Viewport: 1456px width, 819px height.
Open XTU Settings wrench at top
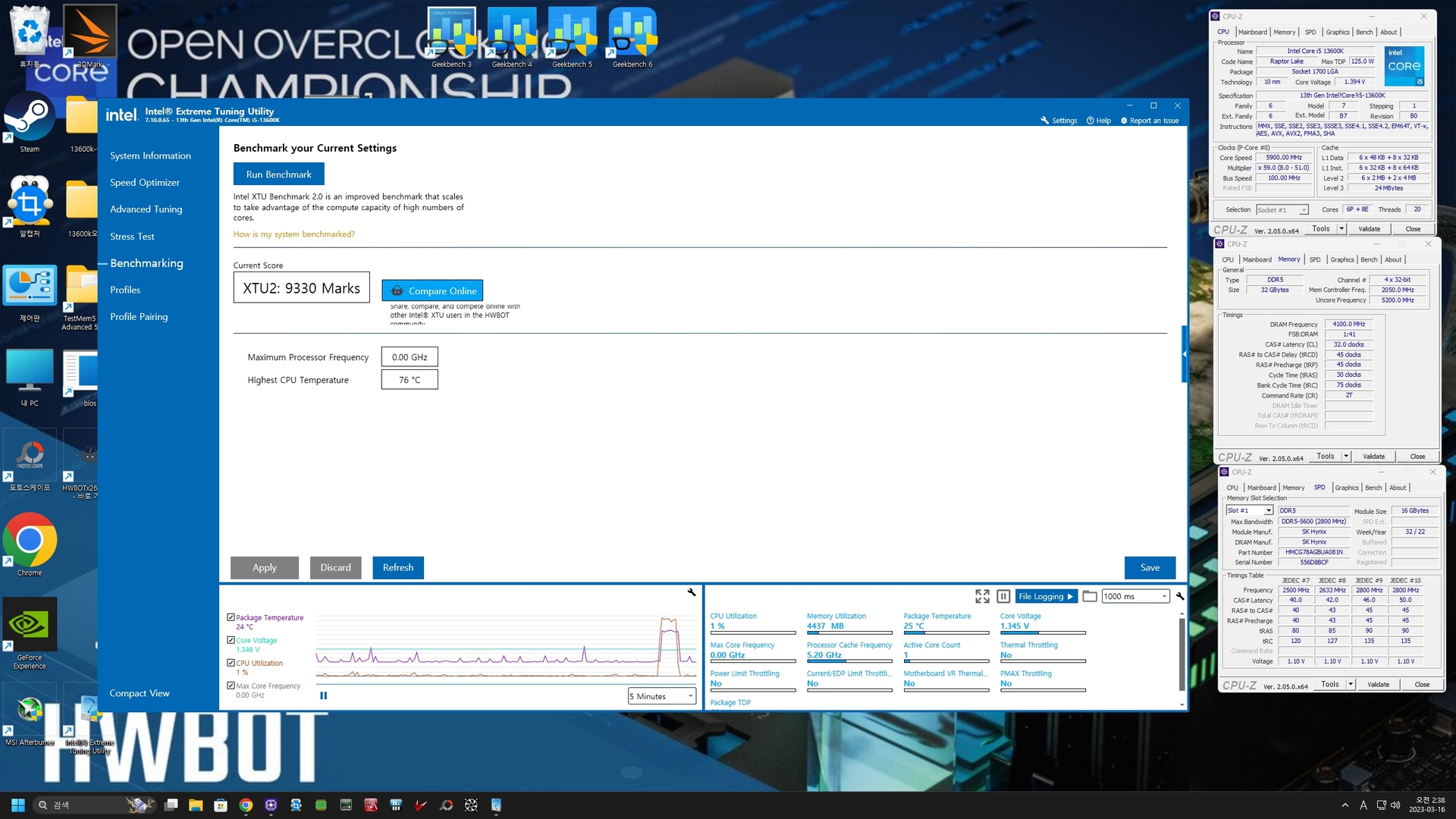1059,121
